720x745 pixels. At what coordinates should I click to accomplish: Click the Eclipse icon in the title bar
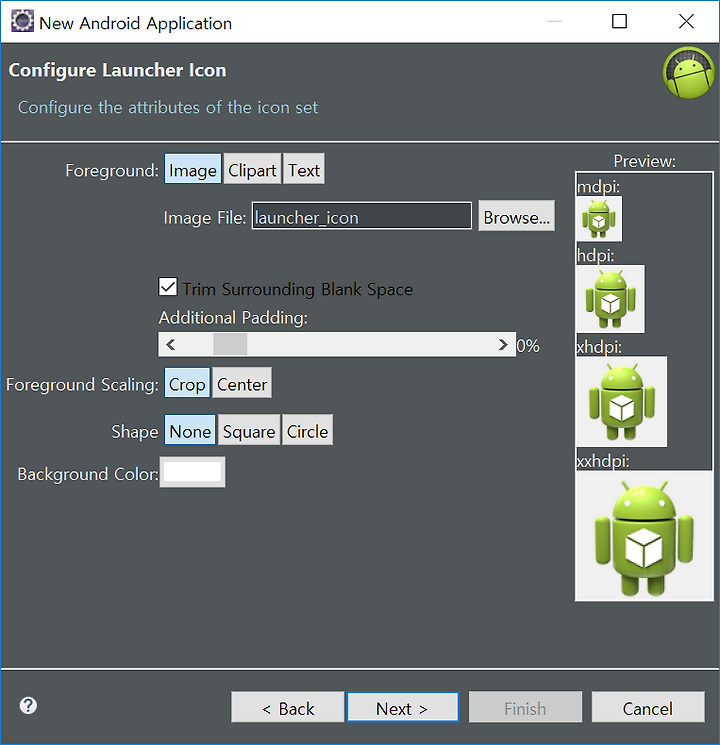22,22
